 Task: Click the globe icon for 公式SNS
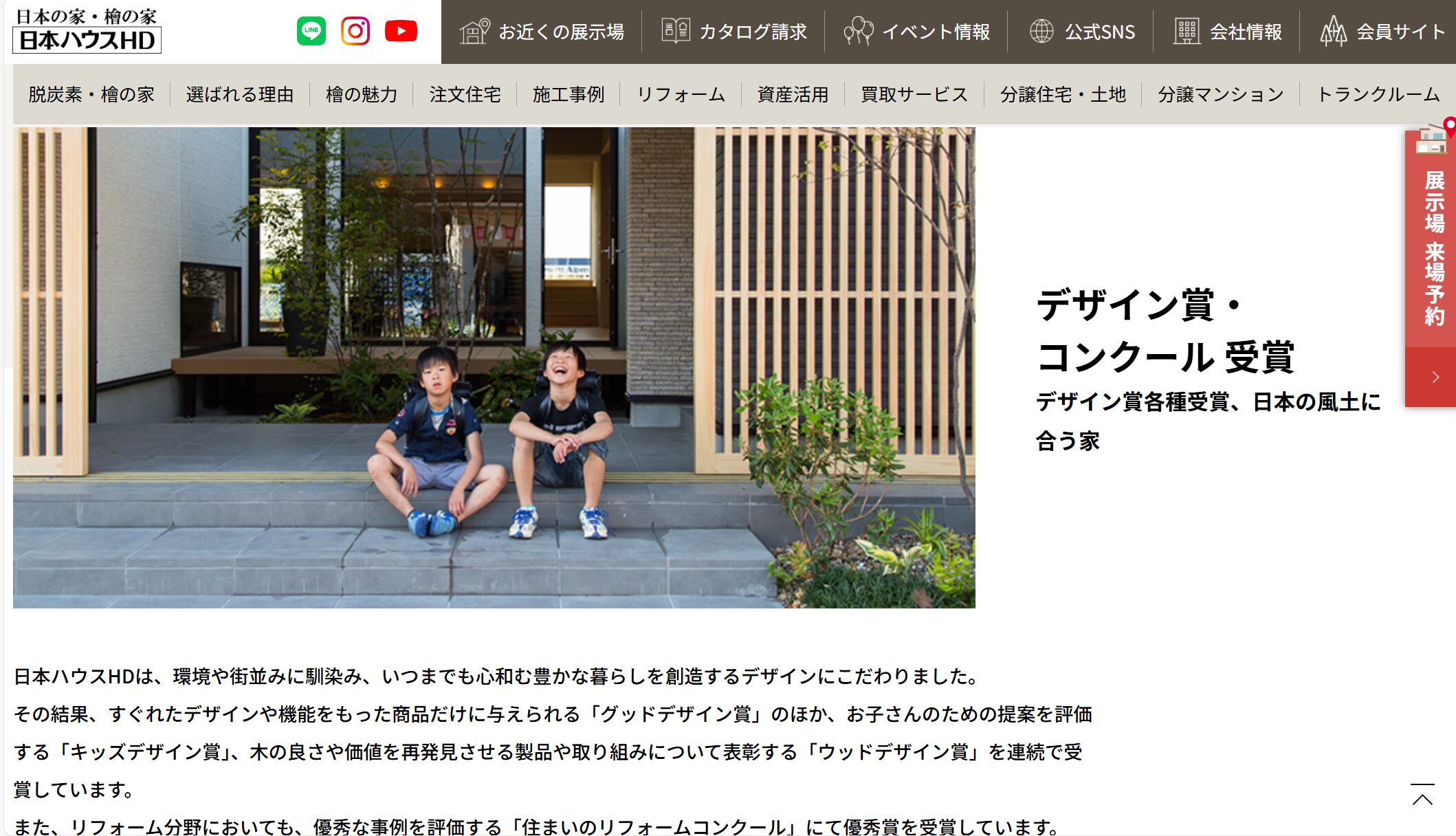[1041, 31]
